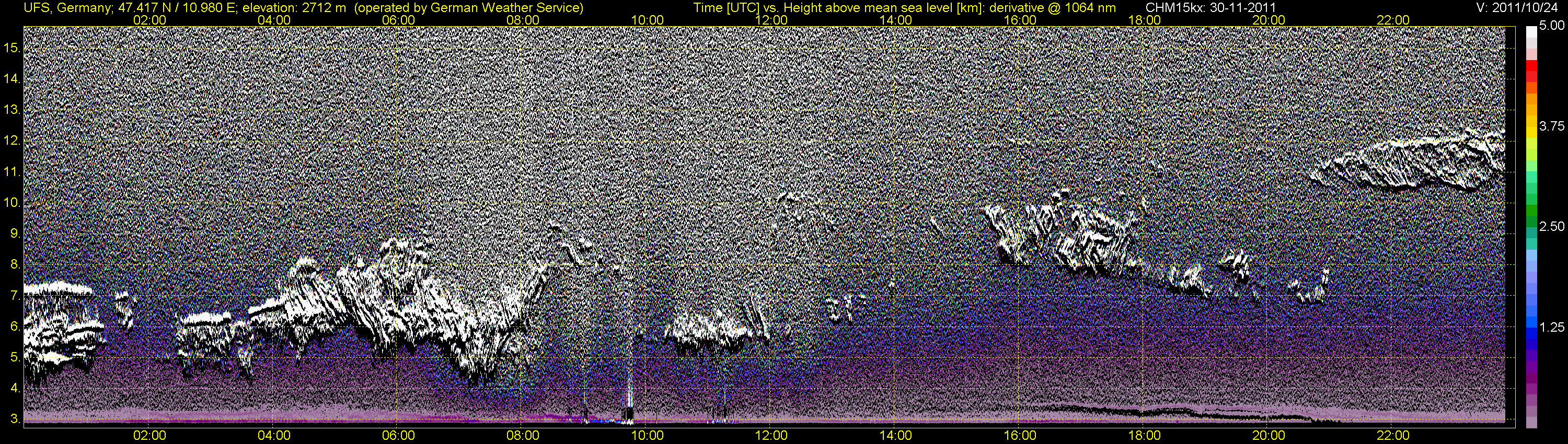Select the '06:00' label on the bottom time axis
Screen dimensions: 1568x444
[x=398, y=436]
